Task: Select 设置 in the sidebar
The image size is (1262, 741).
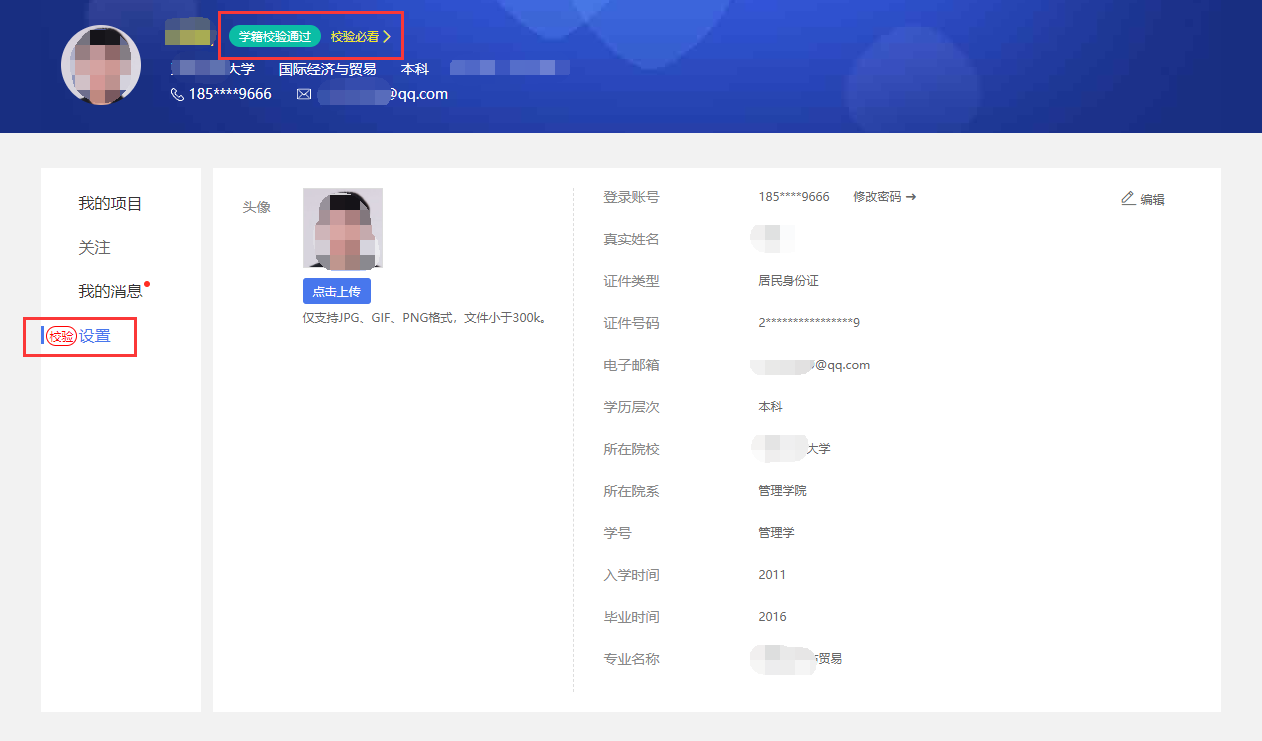Action: [x=95, y=336]
